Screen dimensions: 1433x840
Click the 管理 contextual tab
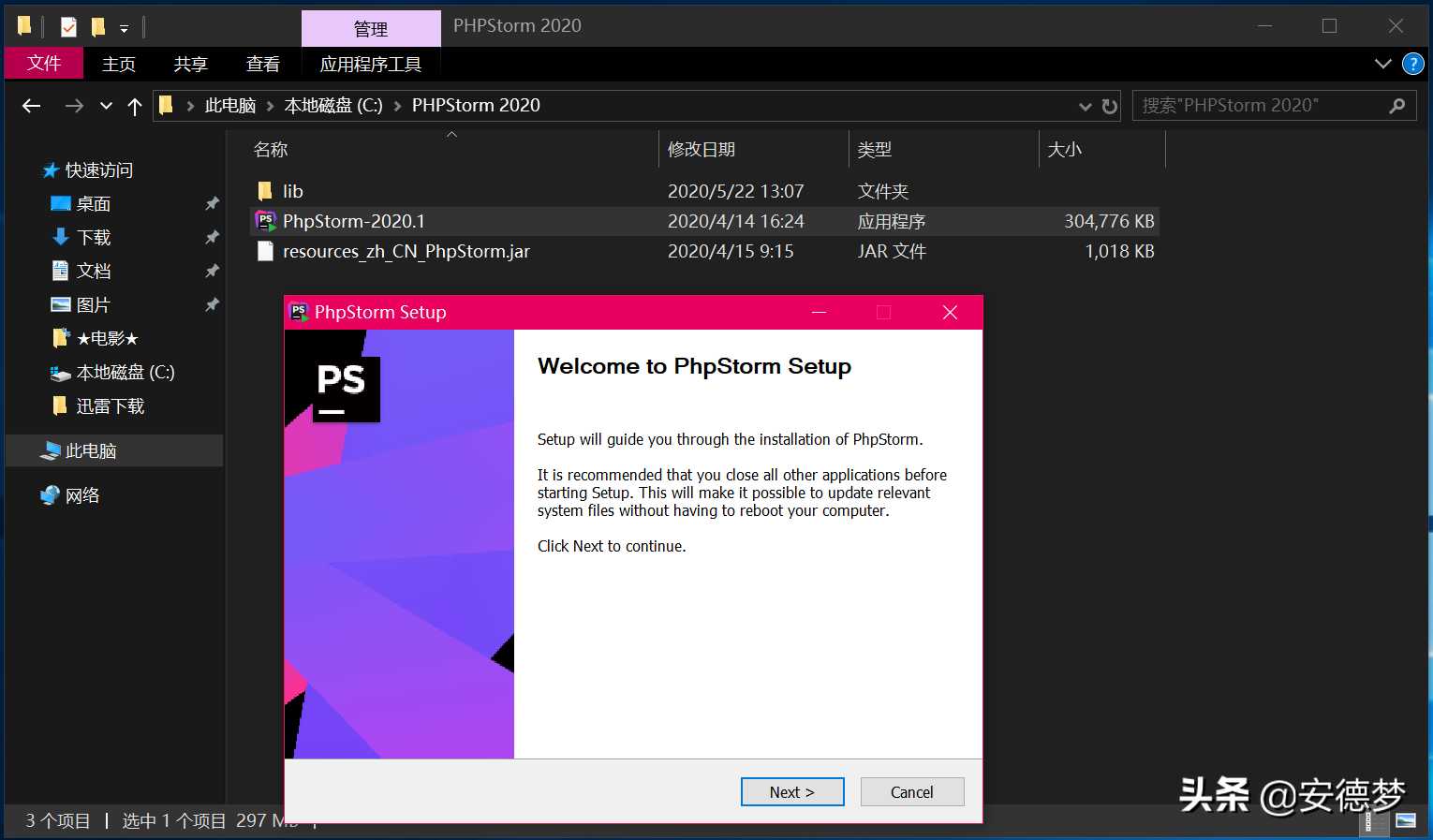pyautogui.click(x=371, y=29)
